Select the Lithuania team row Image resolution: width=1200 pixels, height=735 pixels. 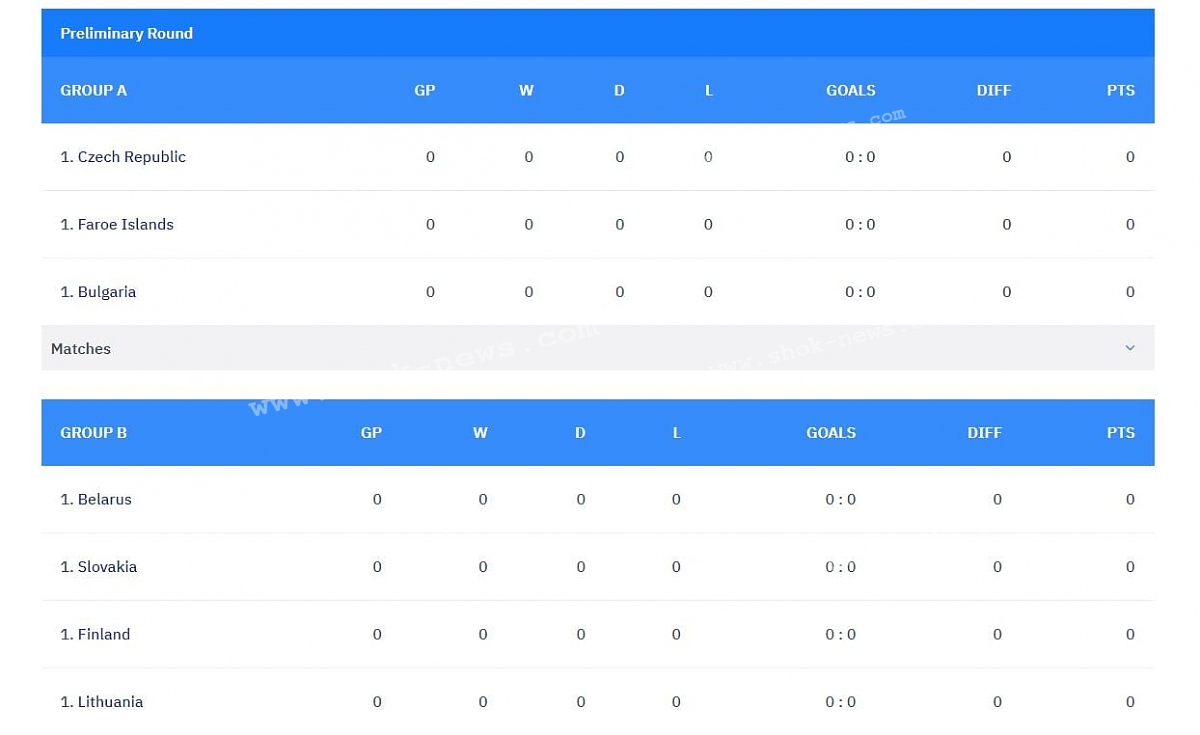[598, 702]
